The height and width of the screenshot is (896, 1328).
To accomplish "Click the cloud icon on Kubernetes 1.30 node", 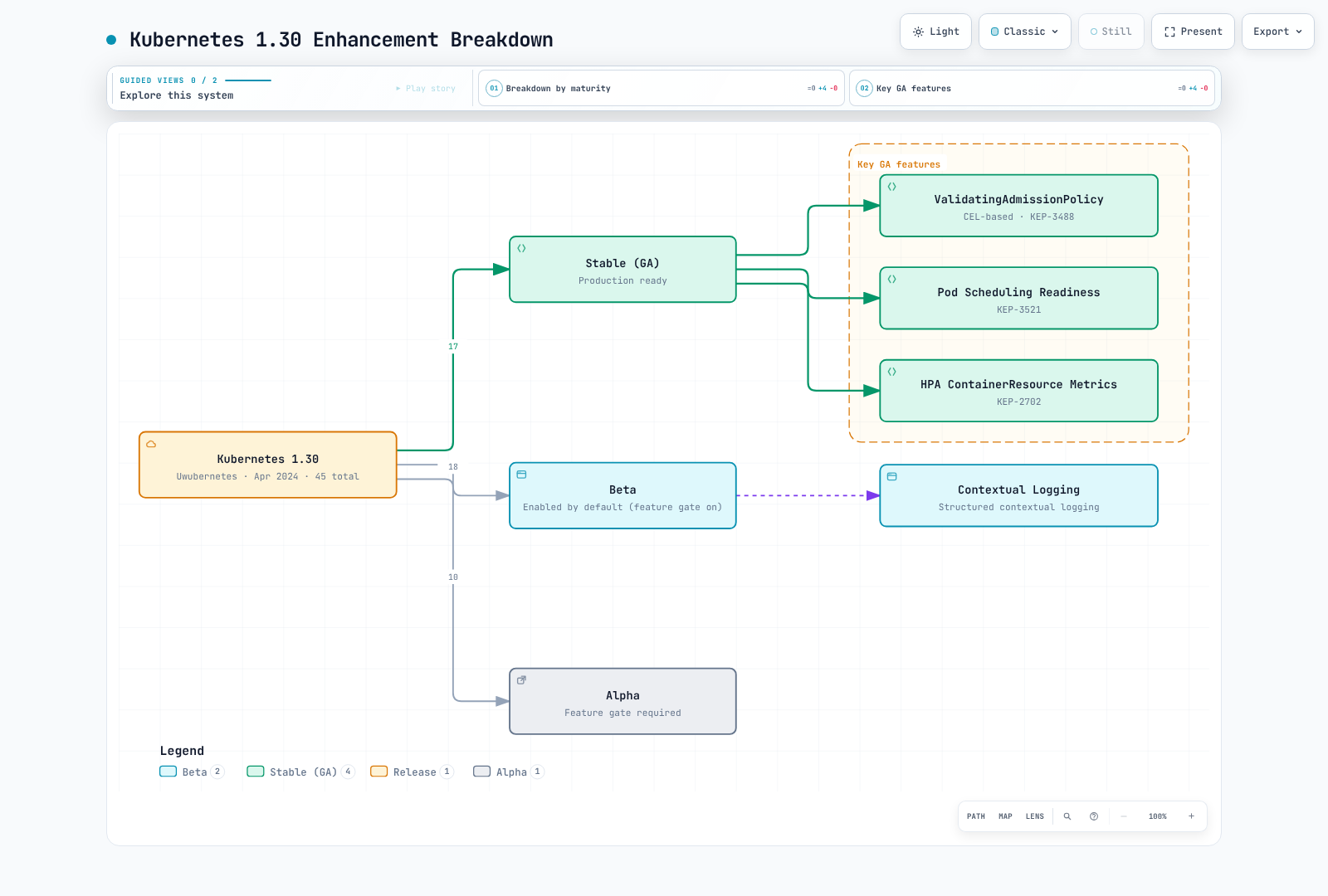I will pos(151,444).
